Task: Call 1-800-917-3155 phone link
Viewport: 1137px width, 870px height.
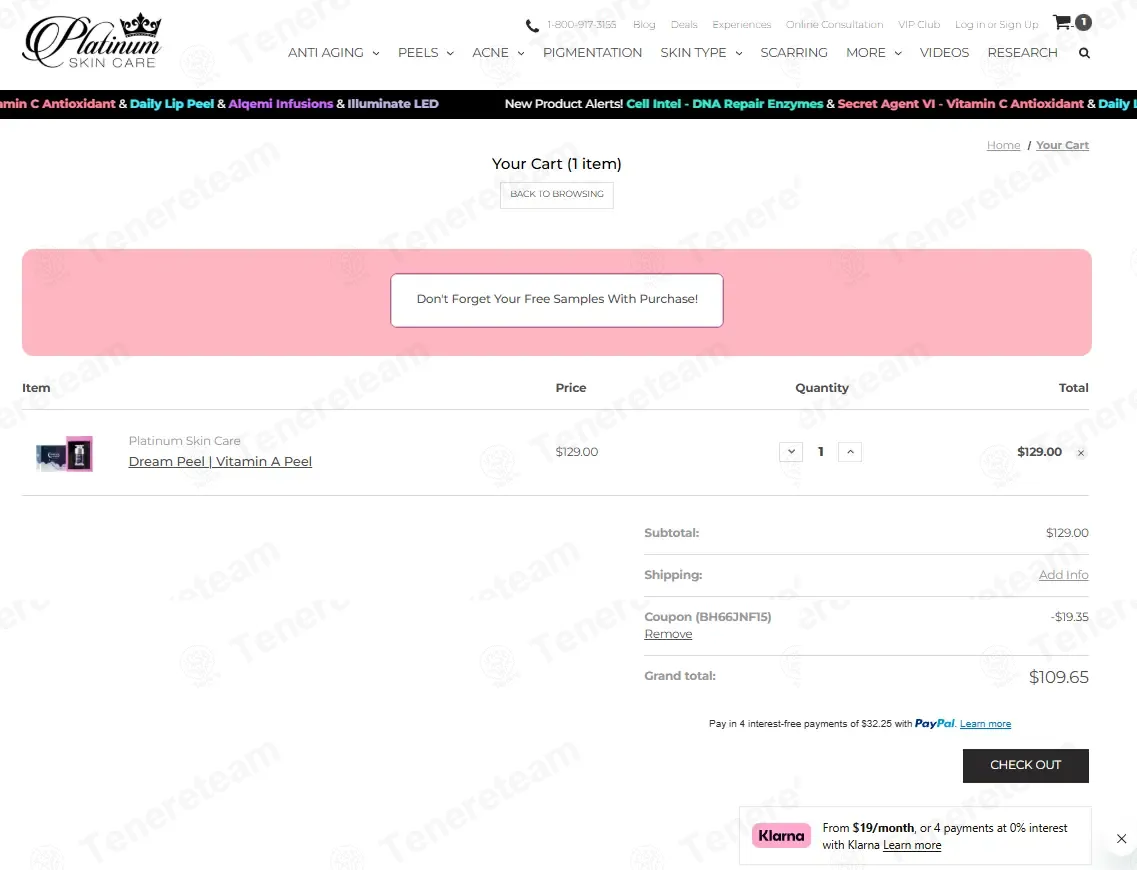Action: pos(582,25)
